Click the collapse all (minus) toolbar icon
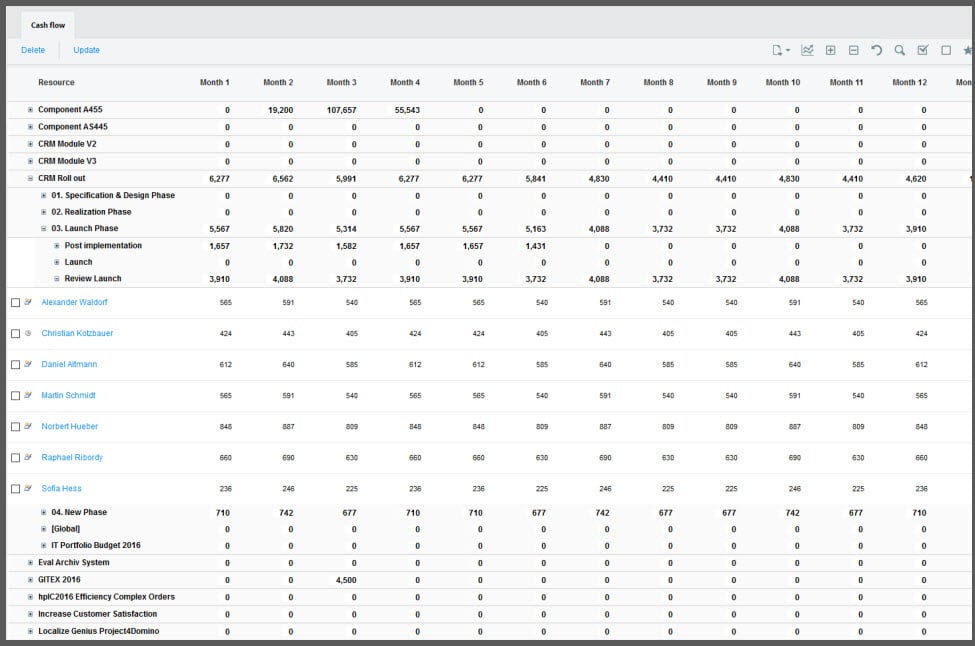This screenshot has height=646, width=975. (x=853, y=50)
